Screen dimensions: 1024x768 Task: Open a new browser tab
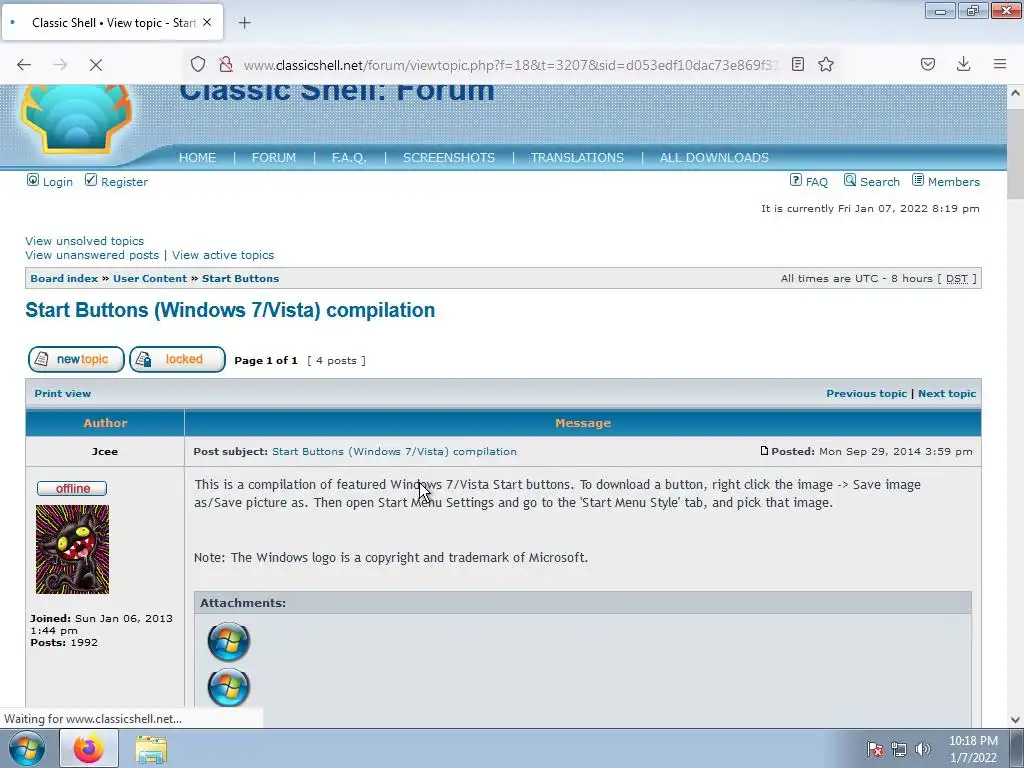coord(244,23)
